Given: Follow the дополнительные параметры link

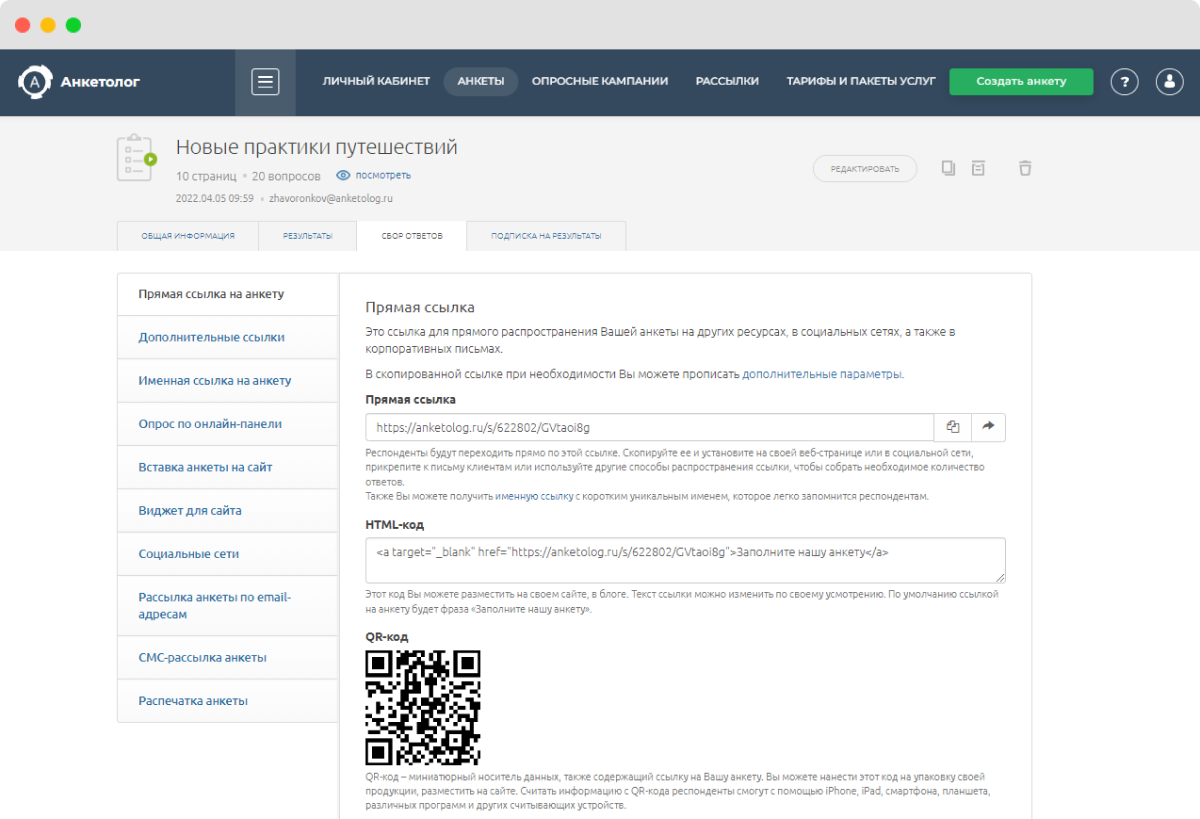Looking at the screenshot, I should 822,374.
